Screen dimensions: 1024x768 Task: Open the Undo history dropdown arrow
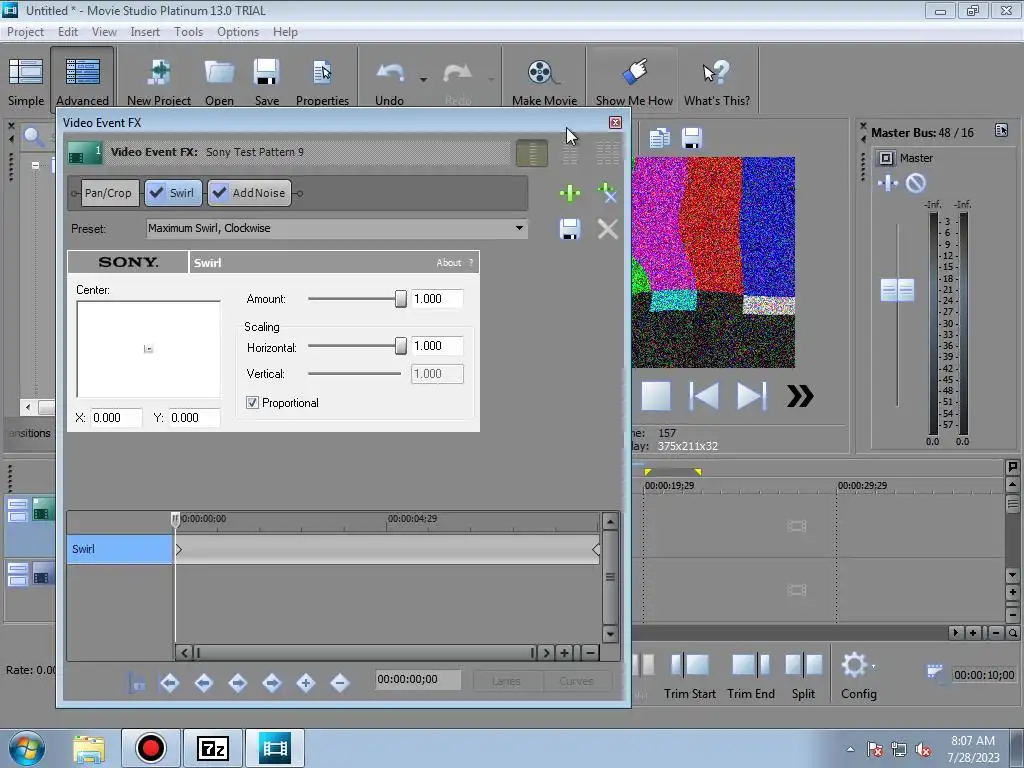click(423, 80)
